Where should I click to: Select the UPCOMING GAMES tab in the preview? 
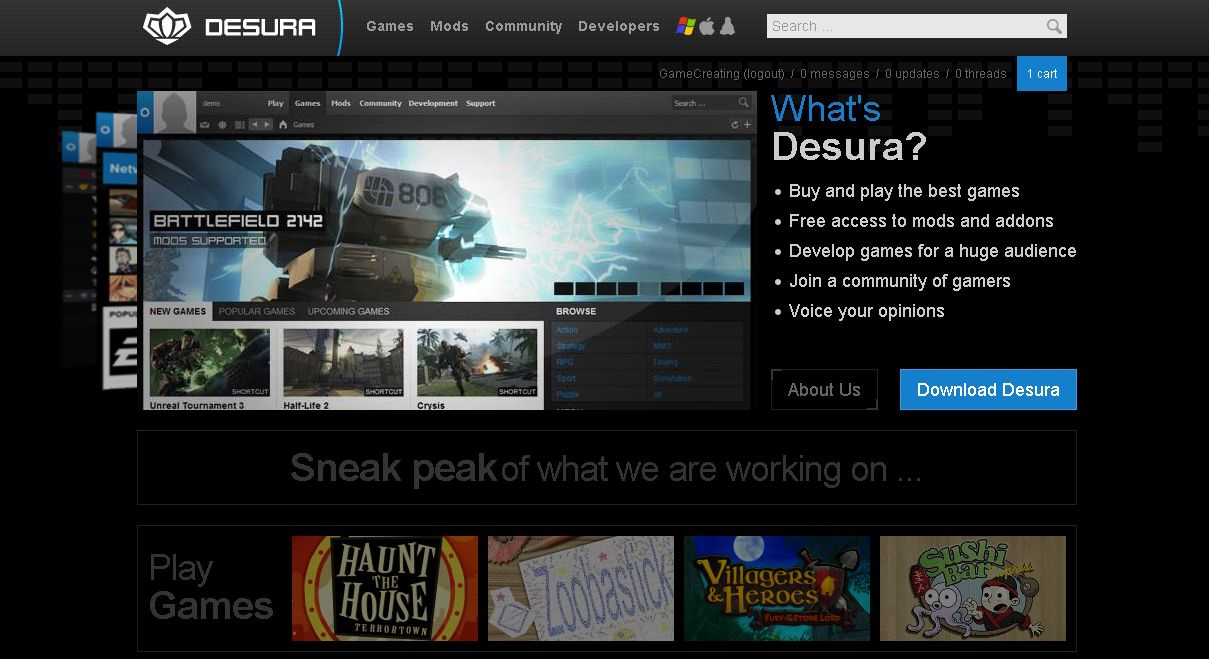coord(348,311)
